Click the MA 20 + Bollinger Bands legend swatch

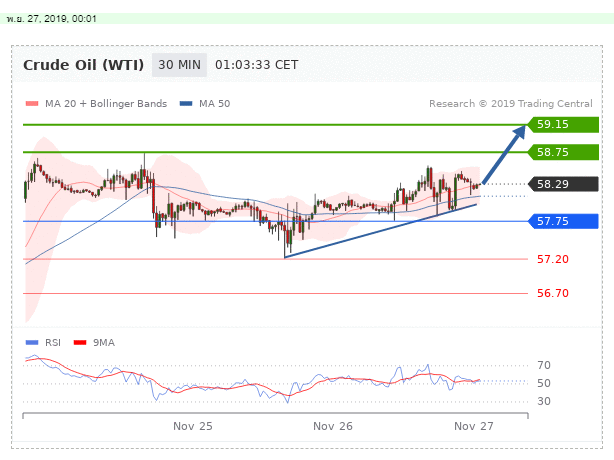click(32, 104)
